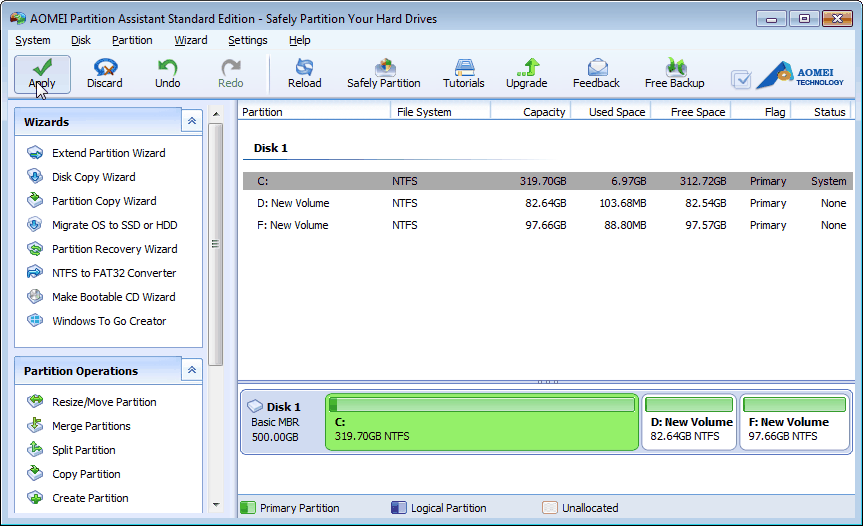Toggle the checkmark icon beside AOMEI logo
This screenshot has height=526, width=863.
[741, 80]
